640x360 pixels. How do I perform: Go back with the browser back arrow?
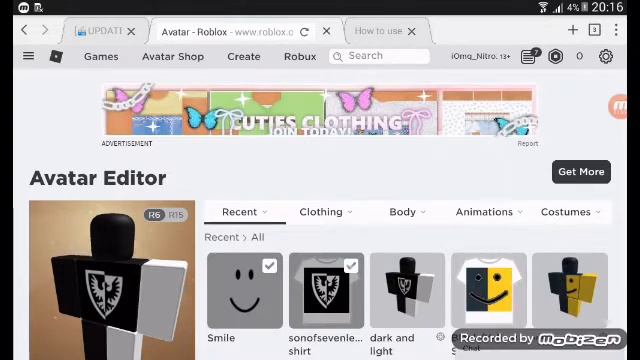click(24, 30)
